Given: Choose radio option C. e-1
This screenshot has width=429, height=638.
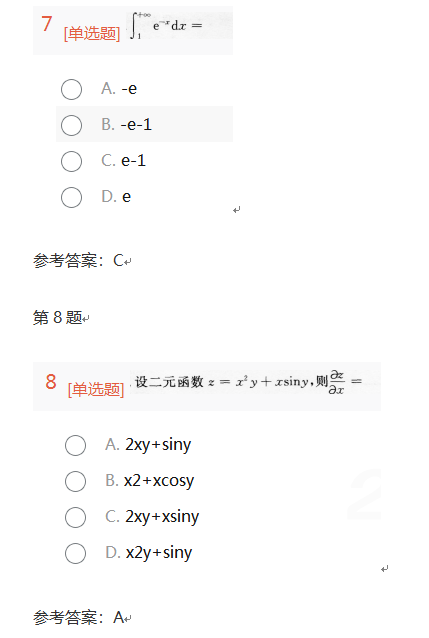Looking at the screenshot, I should (71, 161).
